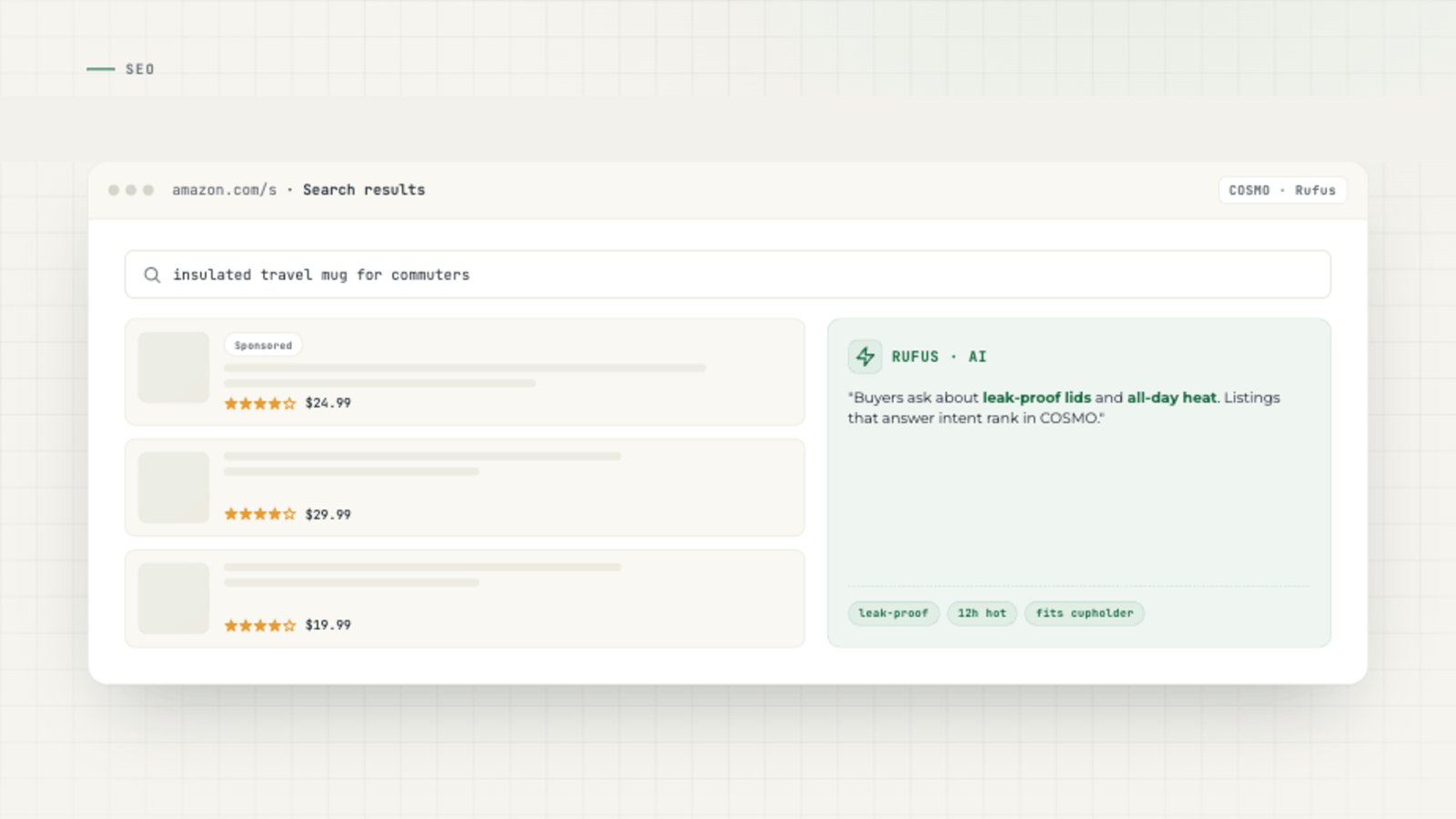1456x819 pixels.
Task: Click the bold 'all-day heat' phrase
Action: [x=1172, y=398]
